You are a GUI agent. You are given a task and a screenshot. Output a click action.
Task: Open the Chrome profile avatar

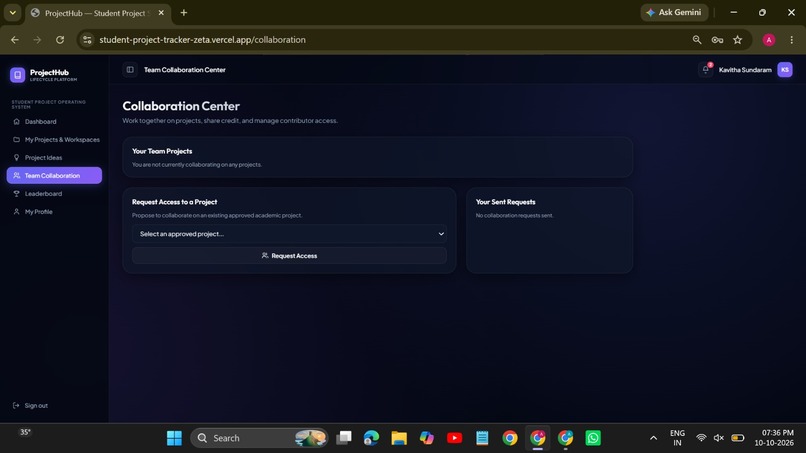click(x=769, y=40)
